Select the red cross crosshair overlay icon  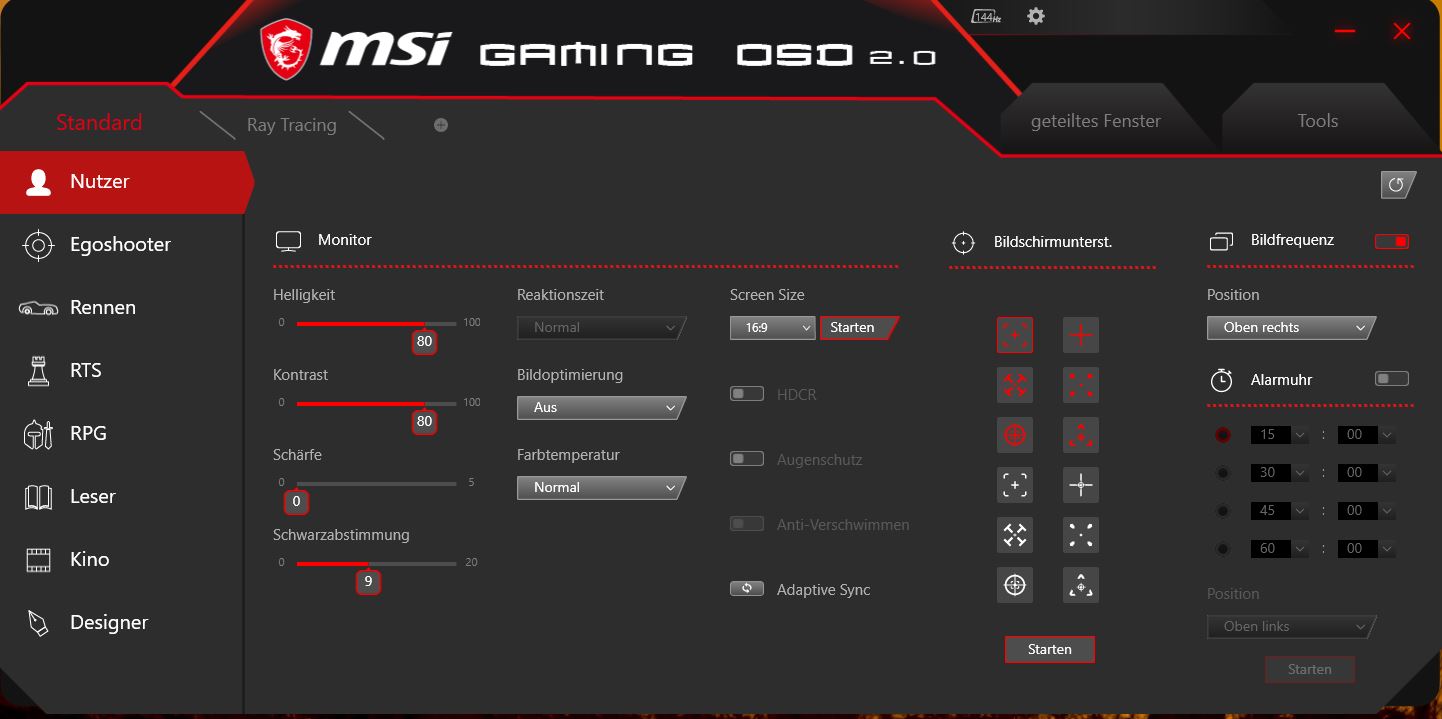point(1080,334)
